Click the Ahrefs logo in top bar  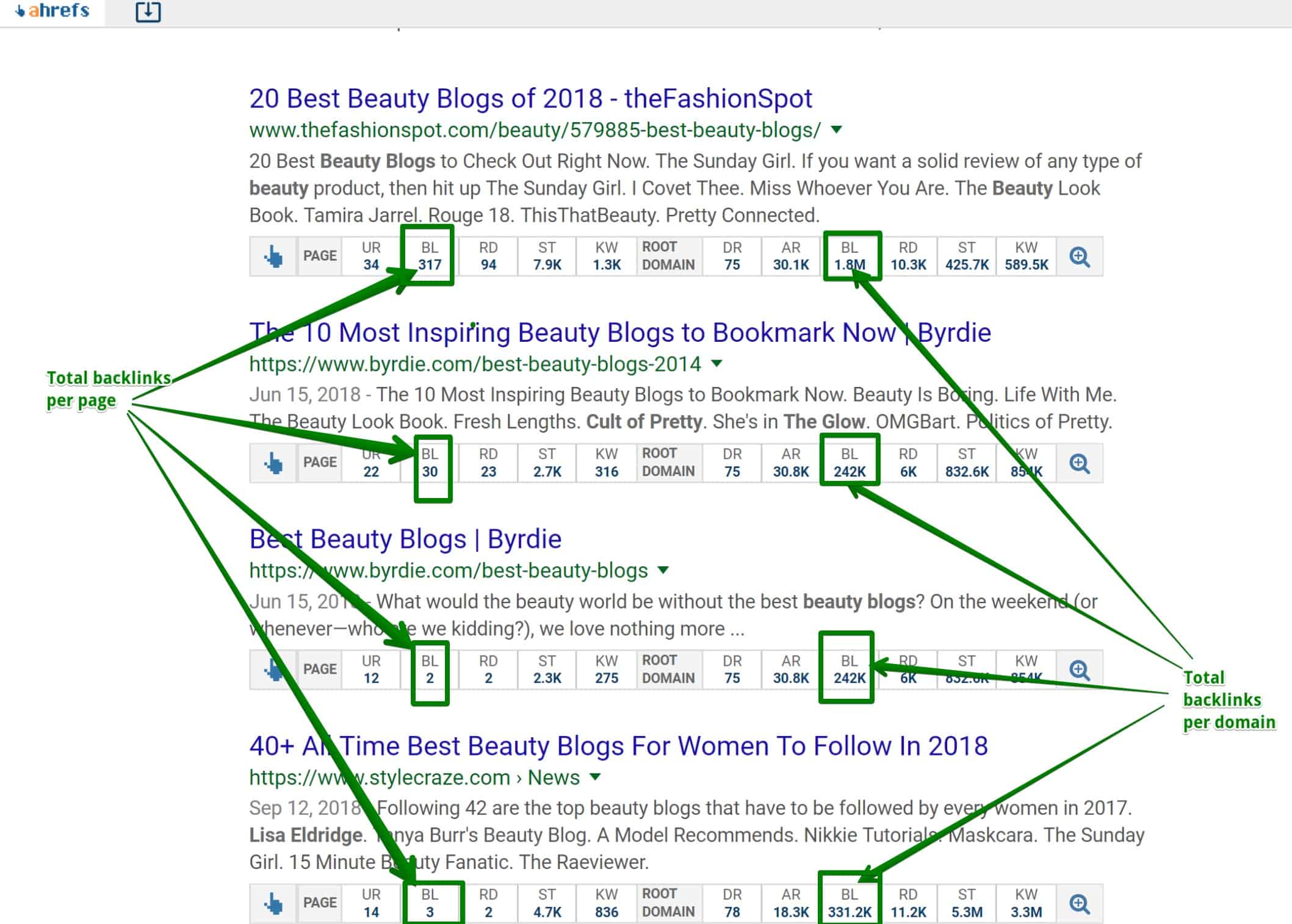52,11
